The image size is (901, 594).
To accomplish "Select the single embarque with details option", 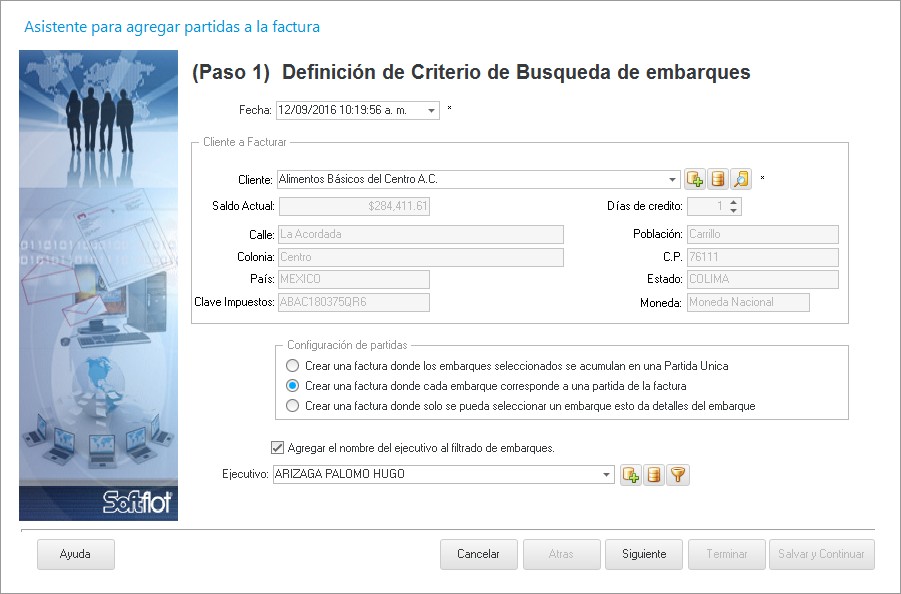I will [x=292, y=406].
